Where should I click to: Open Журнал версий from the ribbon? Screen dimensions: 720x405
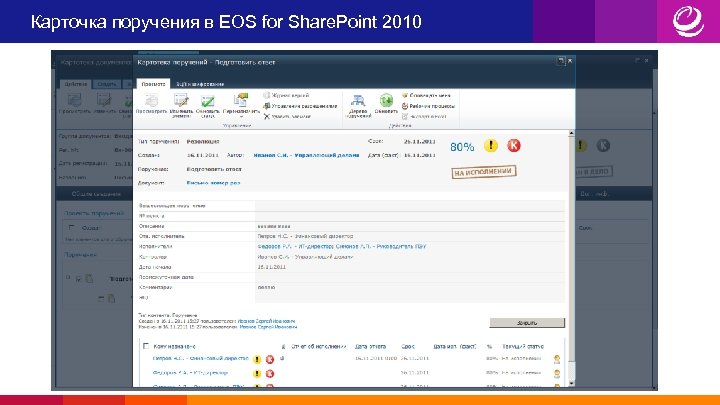[x=286, y=95]
